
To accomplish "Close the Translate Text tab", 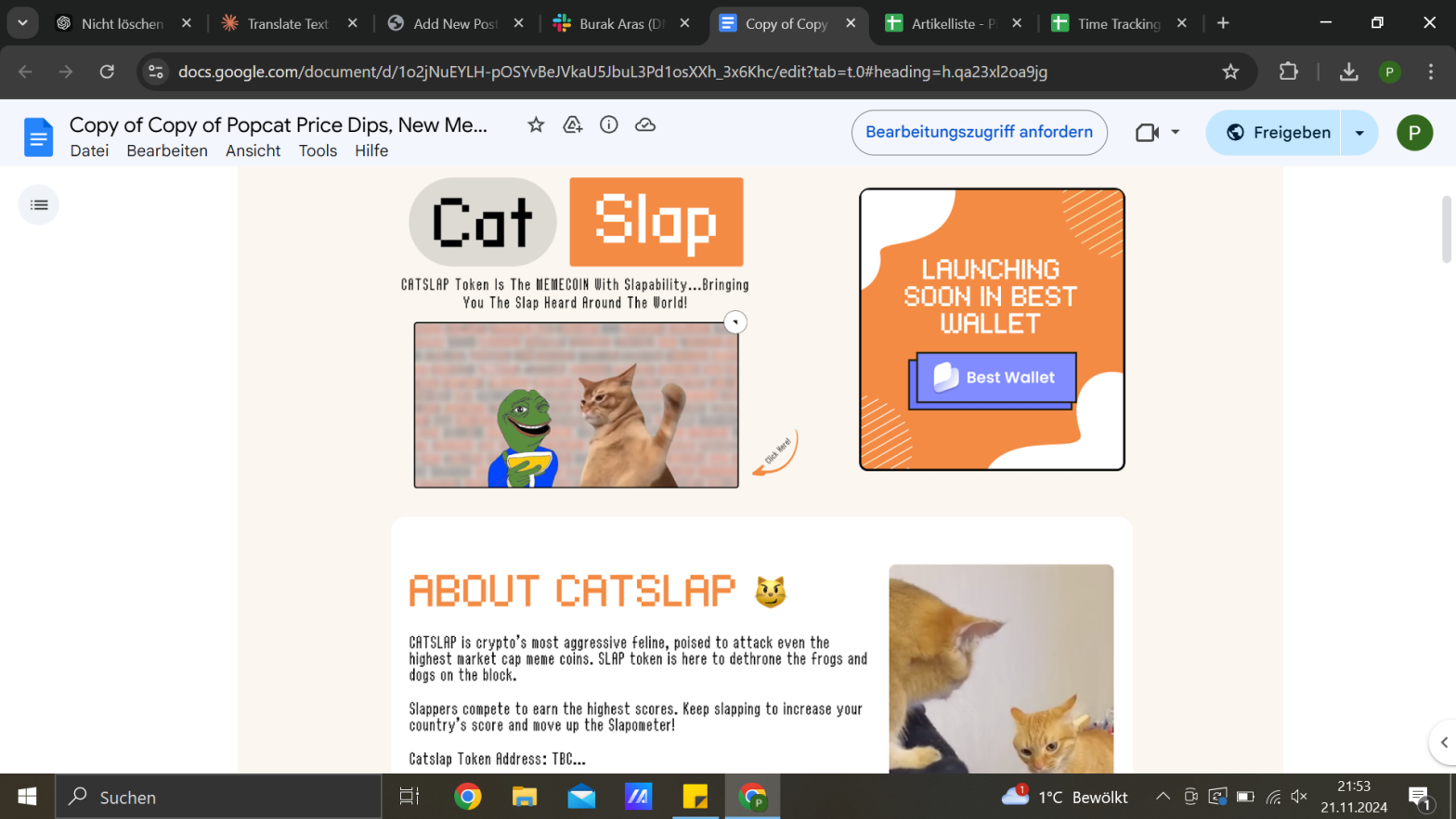I will coord(353,24).
